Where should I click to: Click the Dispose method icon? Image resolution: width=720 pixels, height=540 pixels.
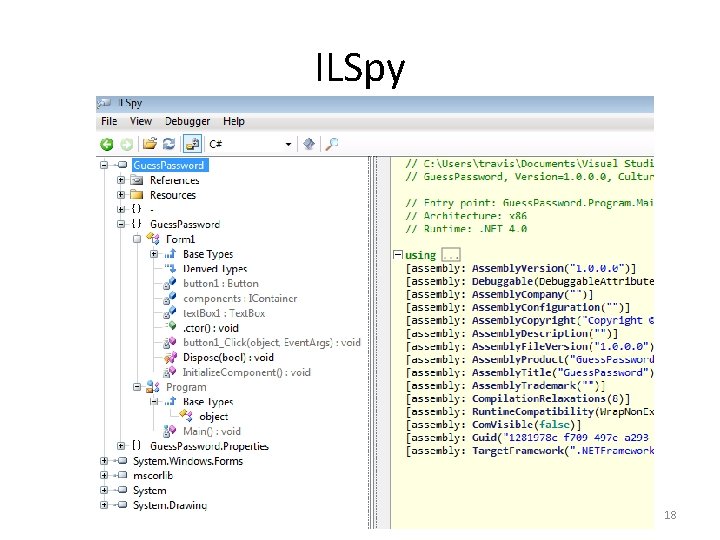[x=170, y=357]
